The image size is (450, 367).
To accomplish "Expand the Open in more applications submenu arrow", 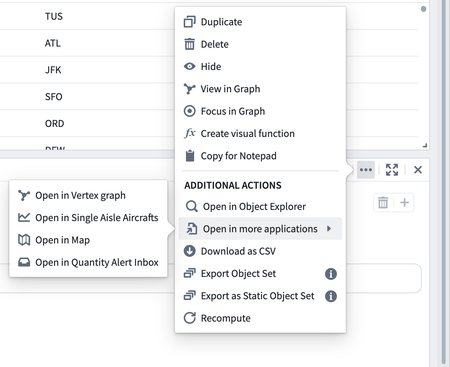I will point(329,229).
